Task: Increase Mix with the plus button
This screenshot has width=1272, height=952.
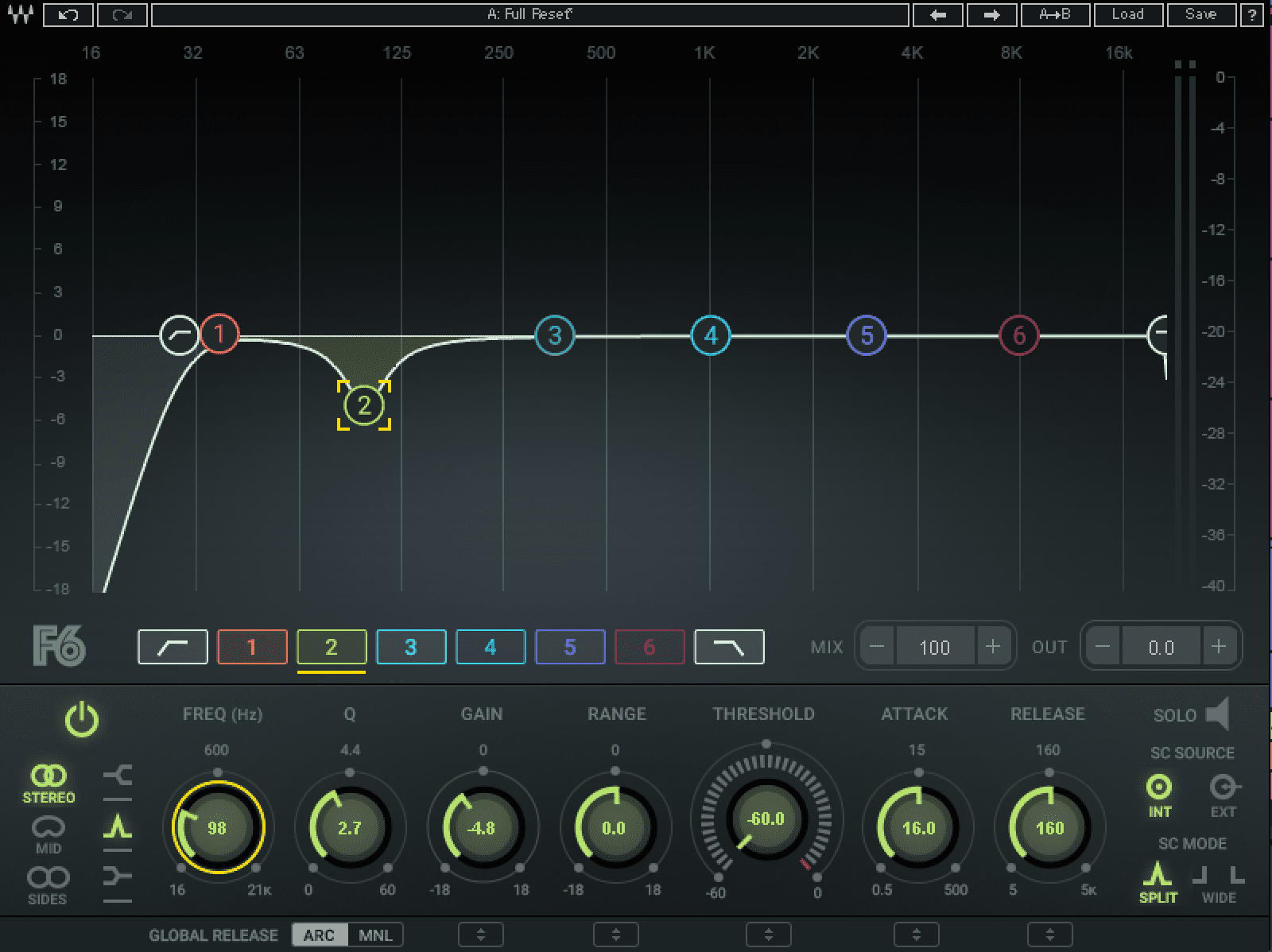Action: (993, 647)
